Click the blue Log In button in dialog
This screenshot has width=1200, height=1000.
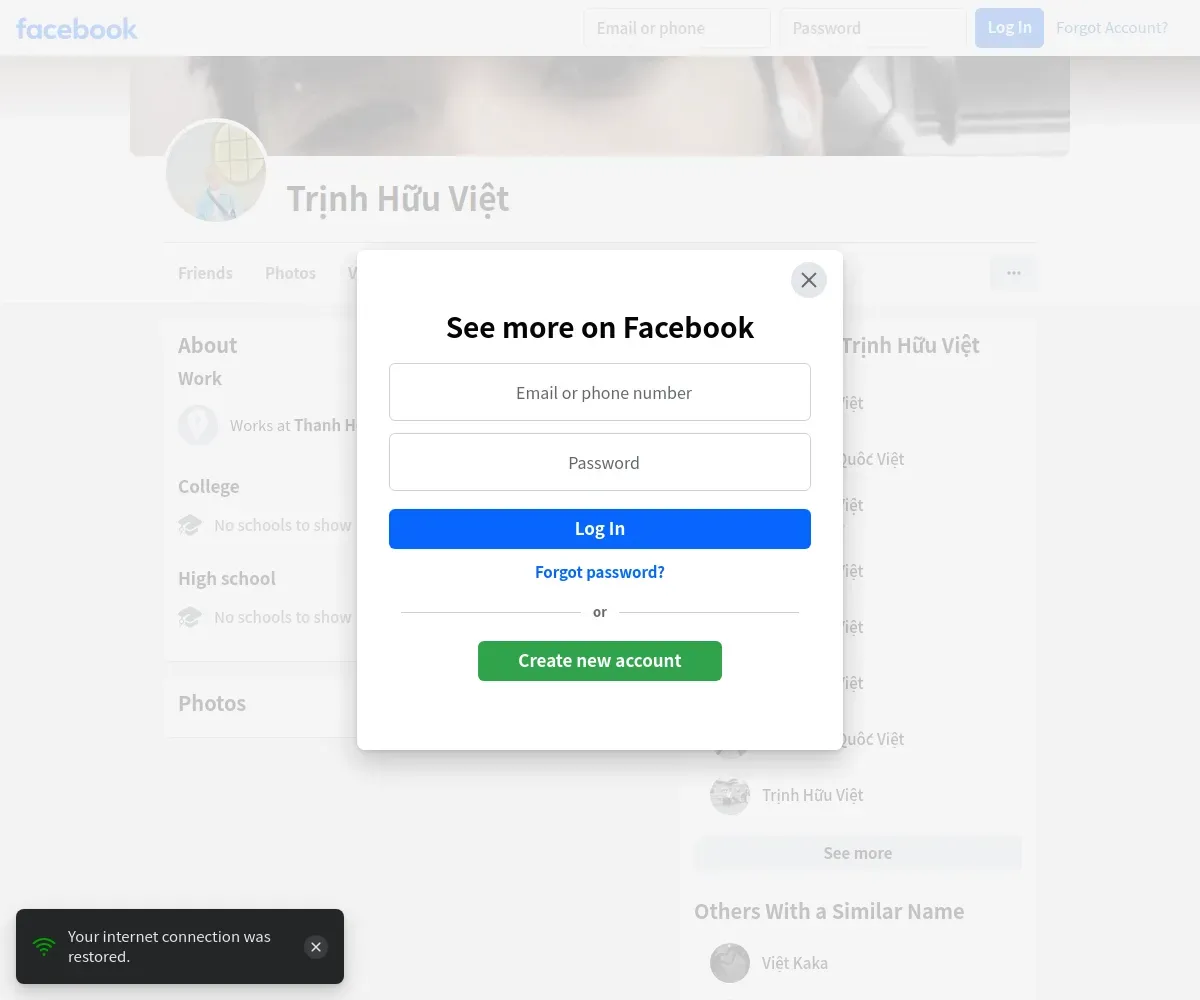tap(600, 529)
